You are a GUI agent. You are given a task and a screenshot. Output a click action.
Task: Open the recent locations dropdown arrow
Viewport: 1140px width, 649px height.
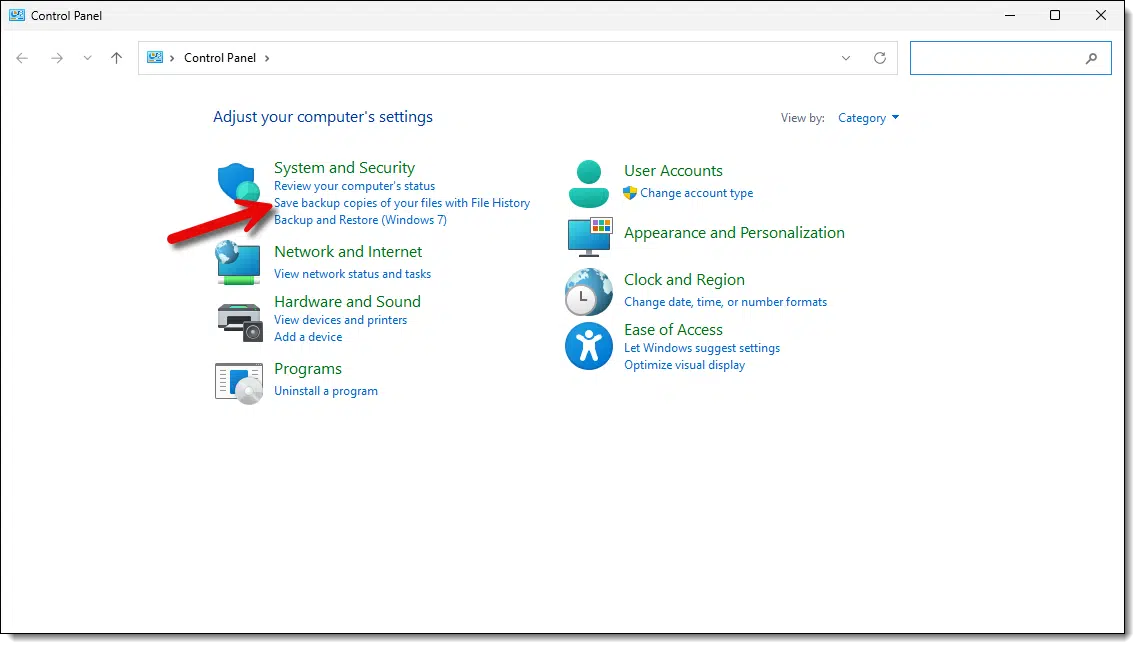87,58
